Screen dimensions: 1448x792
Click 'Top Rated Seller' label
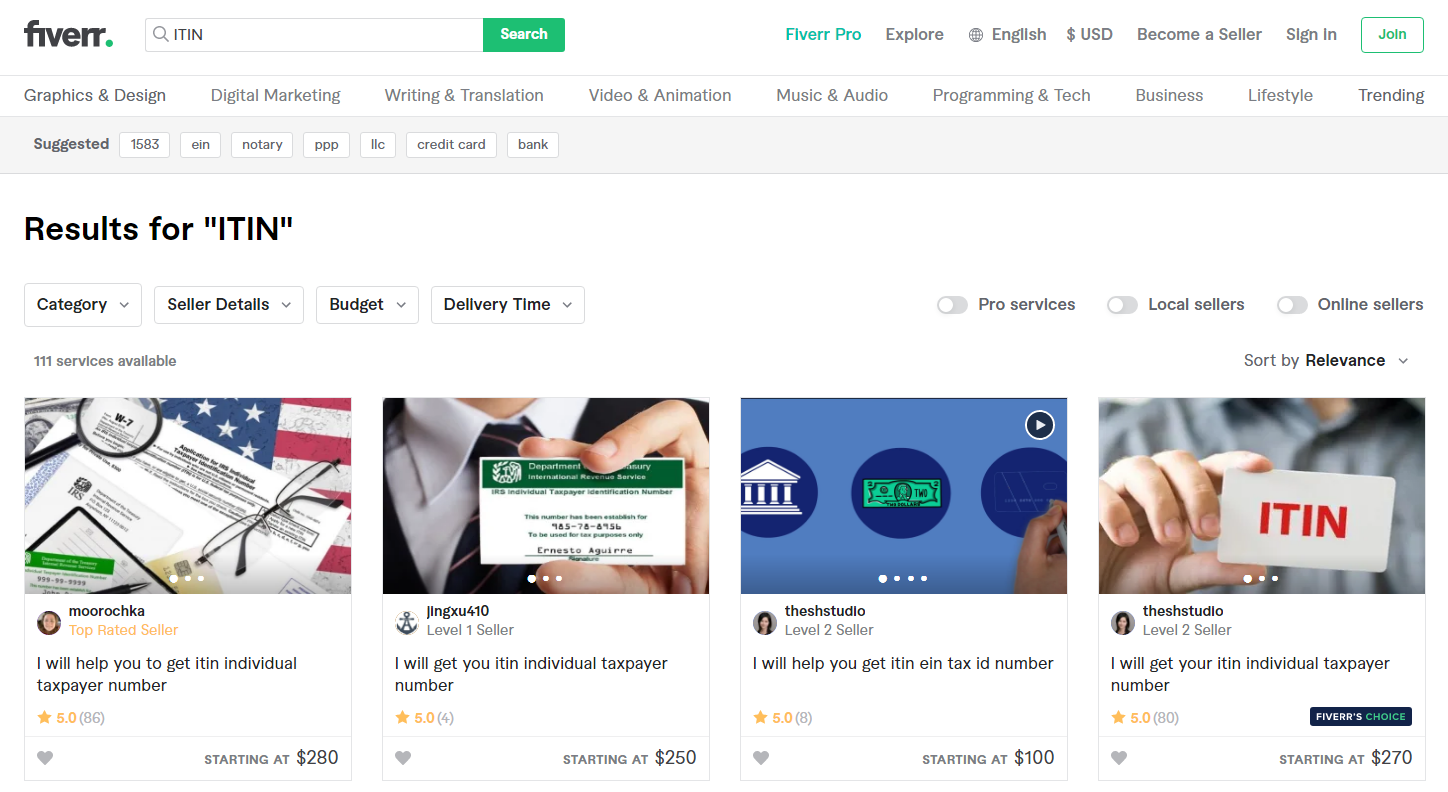(123, 630)
